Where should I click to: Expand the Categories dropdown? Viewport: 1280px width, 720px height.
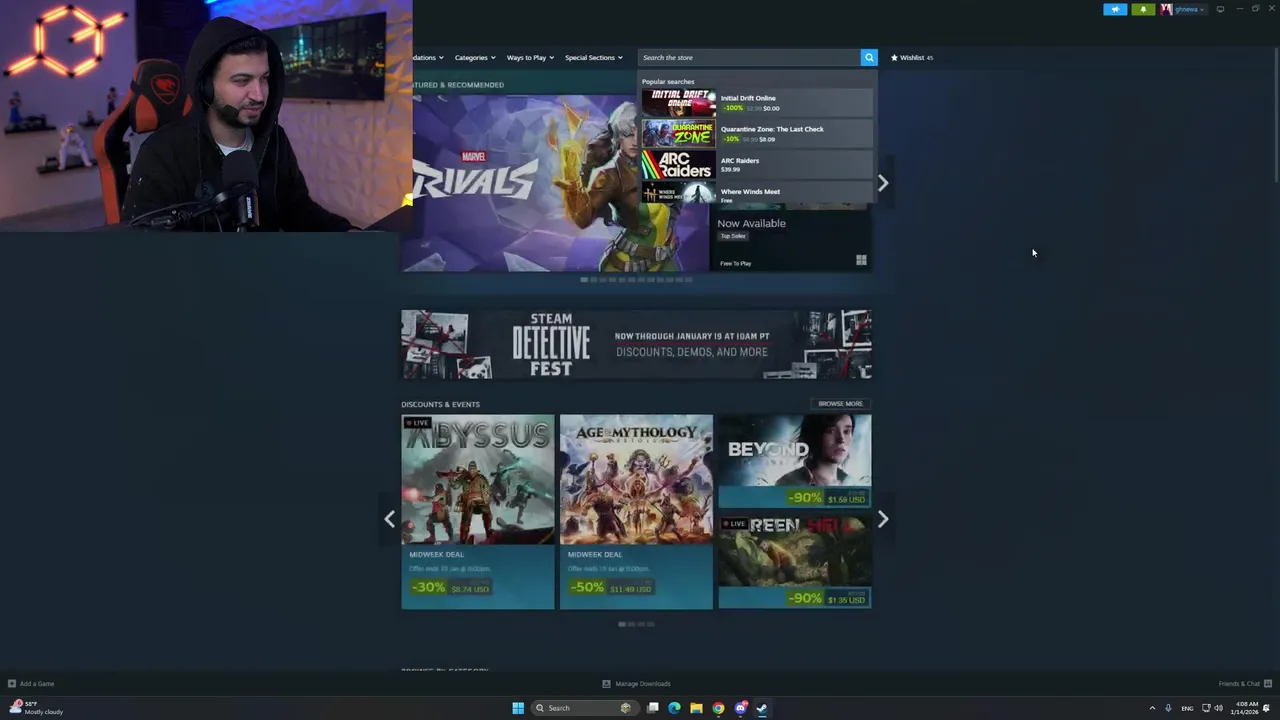click(x=475, y=57)
